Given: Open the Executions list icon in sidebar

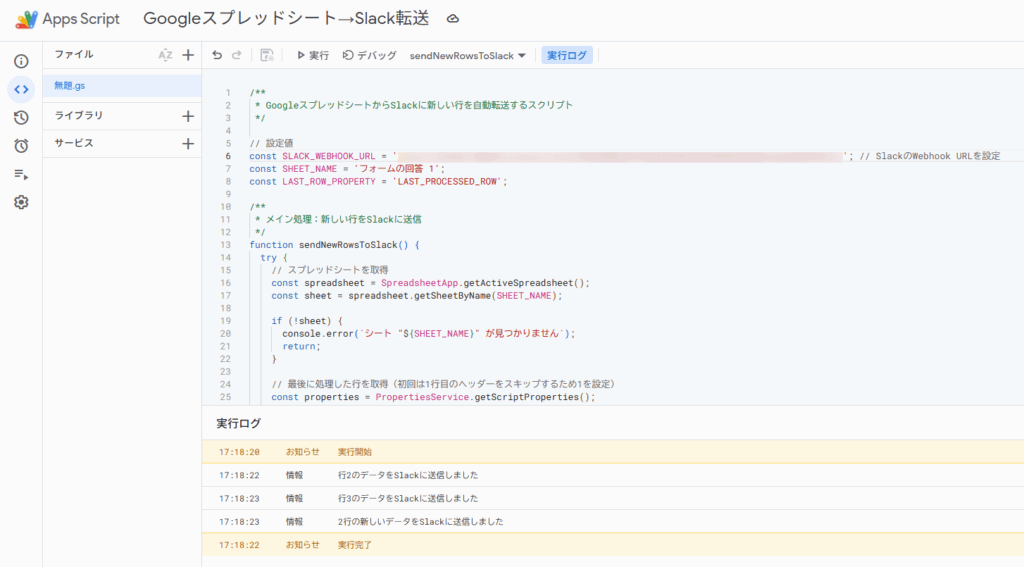Looking at the screenshot, I should (22, 174).
